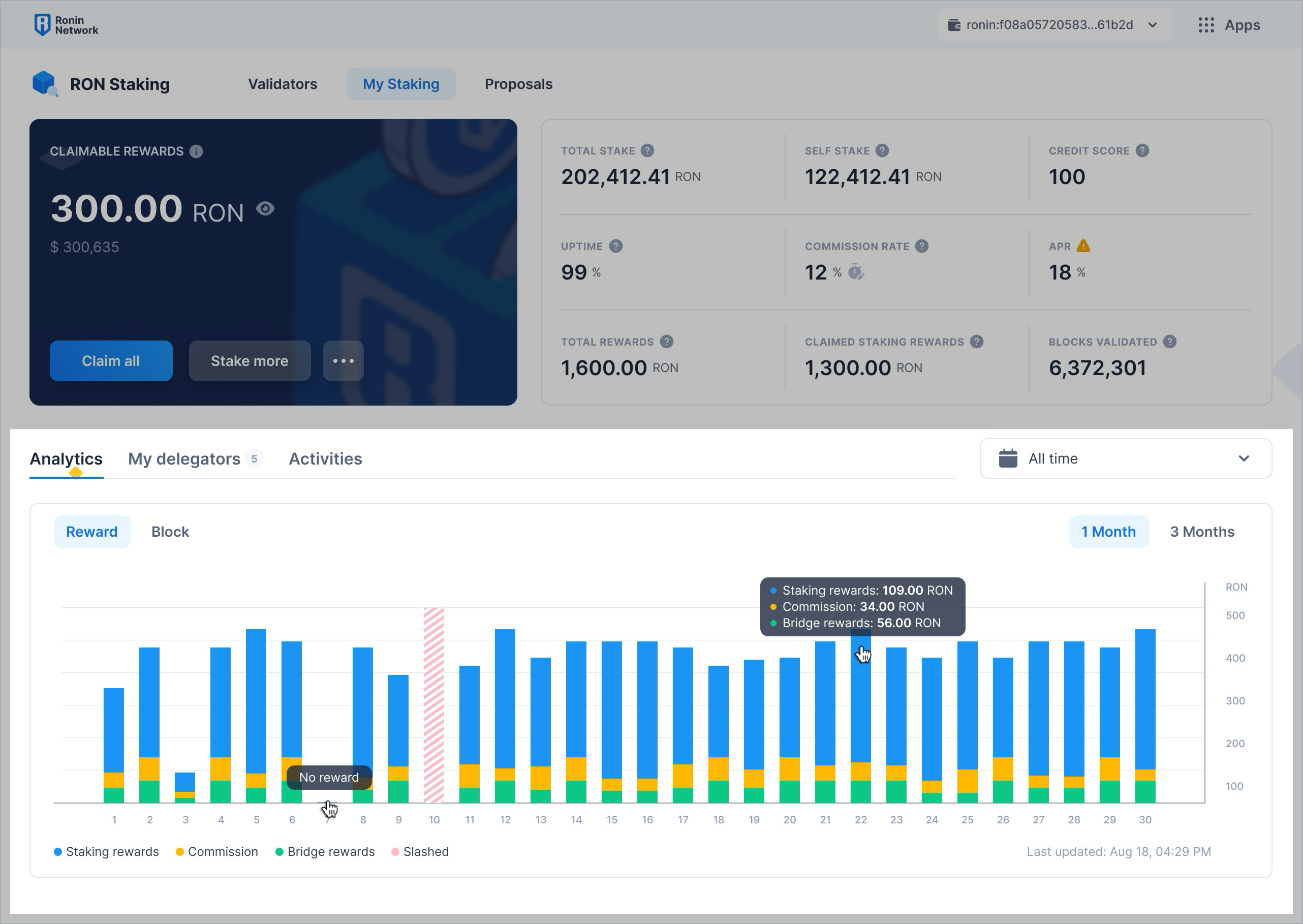Open the three-dots more options menu
The width and height of the screenshot is (1303, 924).
[343, 361]
